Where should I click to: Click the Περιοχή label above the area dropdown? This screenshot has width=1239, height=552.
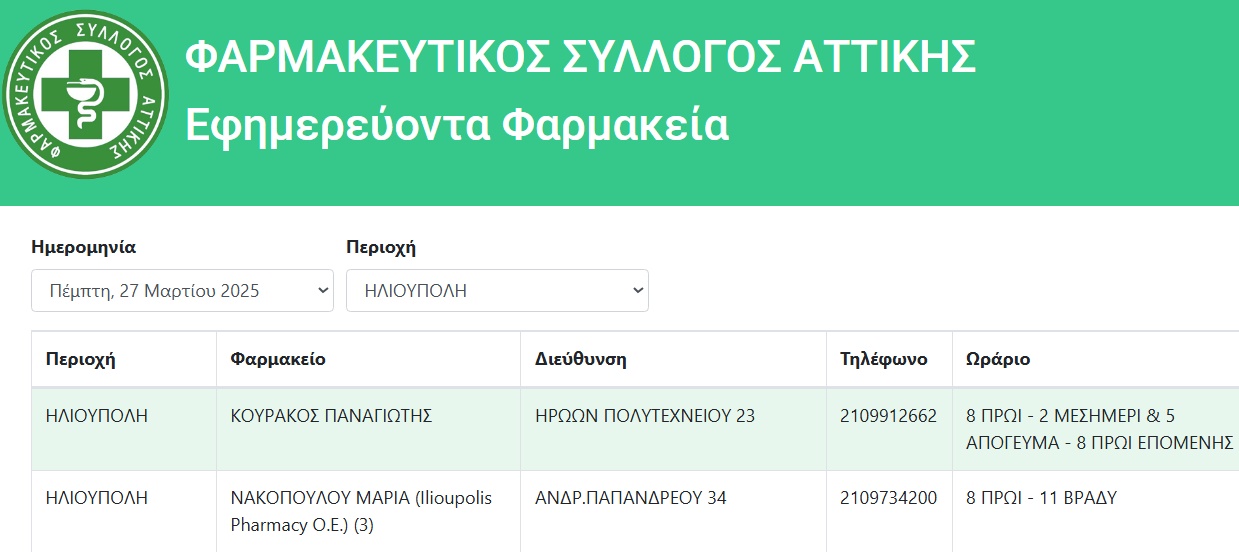coord(381,247)
